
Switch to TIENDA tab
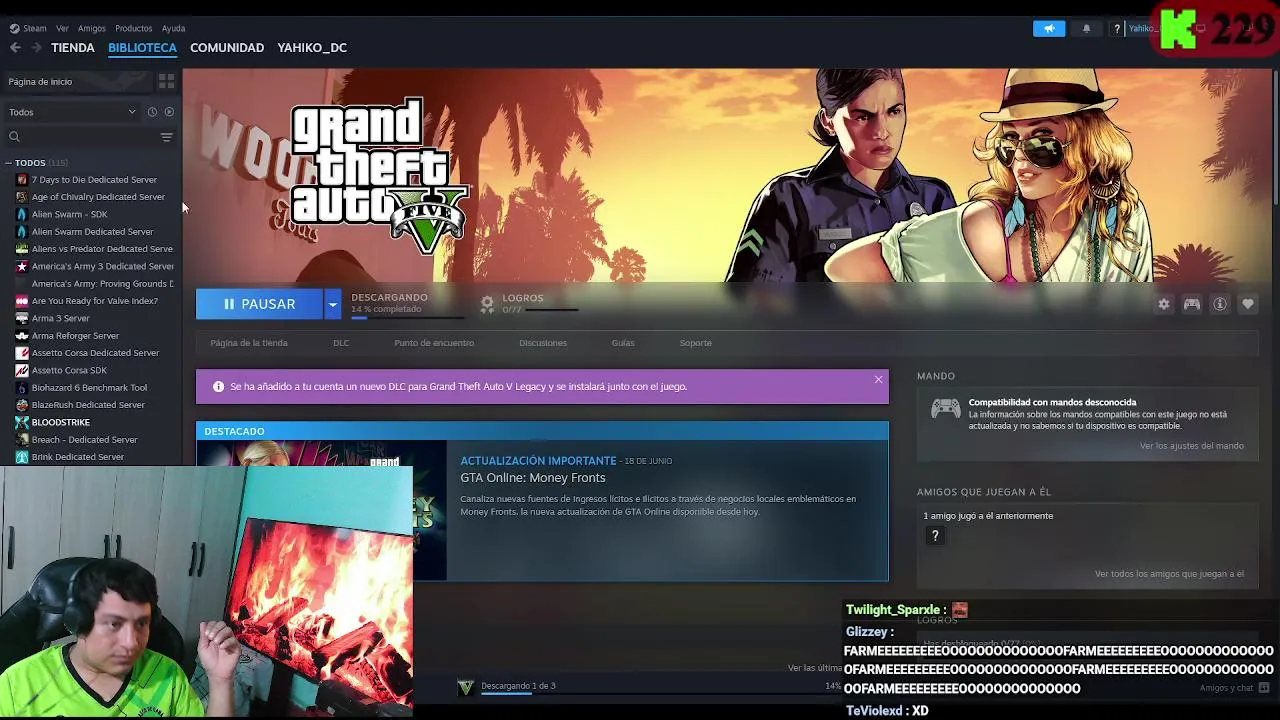(73, 47)
